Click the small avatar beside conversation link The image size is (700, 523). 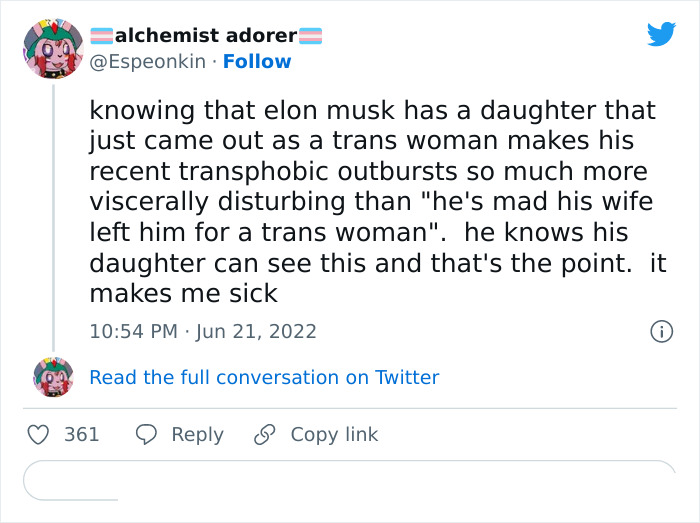point(53,377)
